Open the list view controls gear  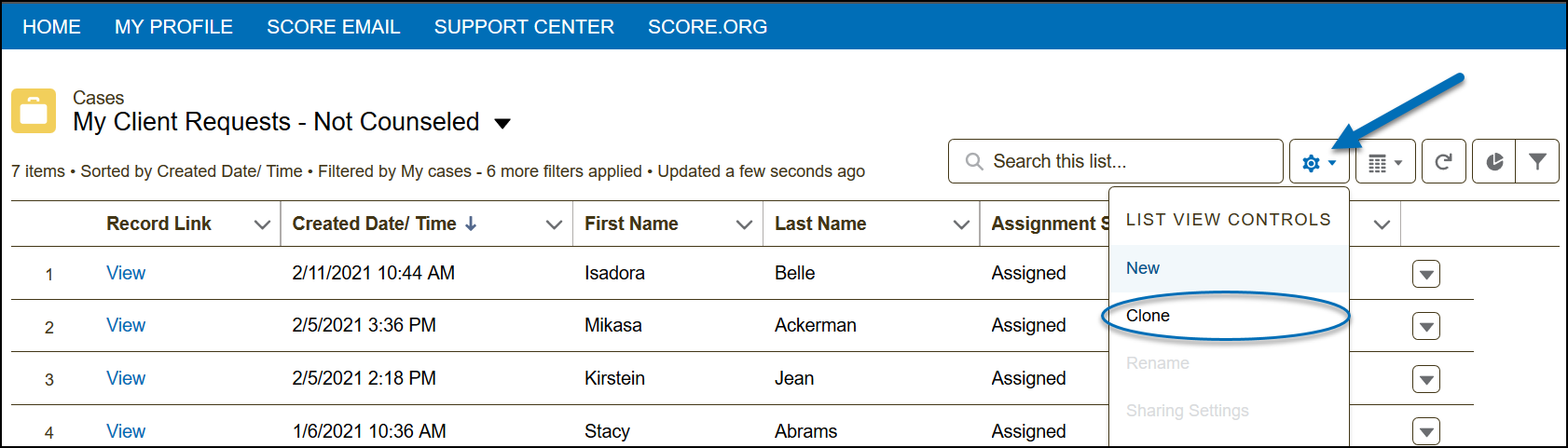[x=1318, y=163]
